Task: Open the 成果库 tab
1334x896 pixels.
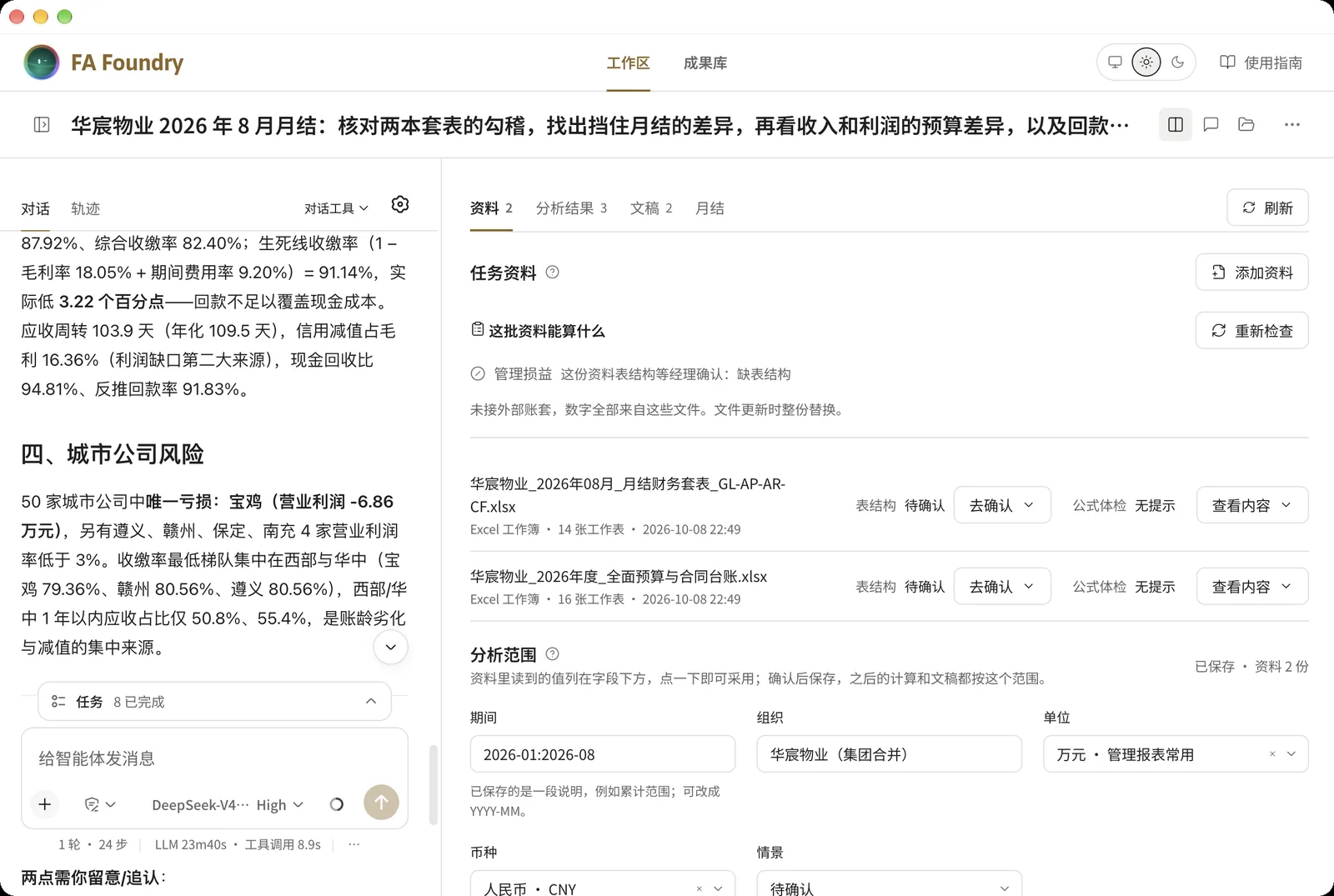Action: 705,63
